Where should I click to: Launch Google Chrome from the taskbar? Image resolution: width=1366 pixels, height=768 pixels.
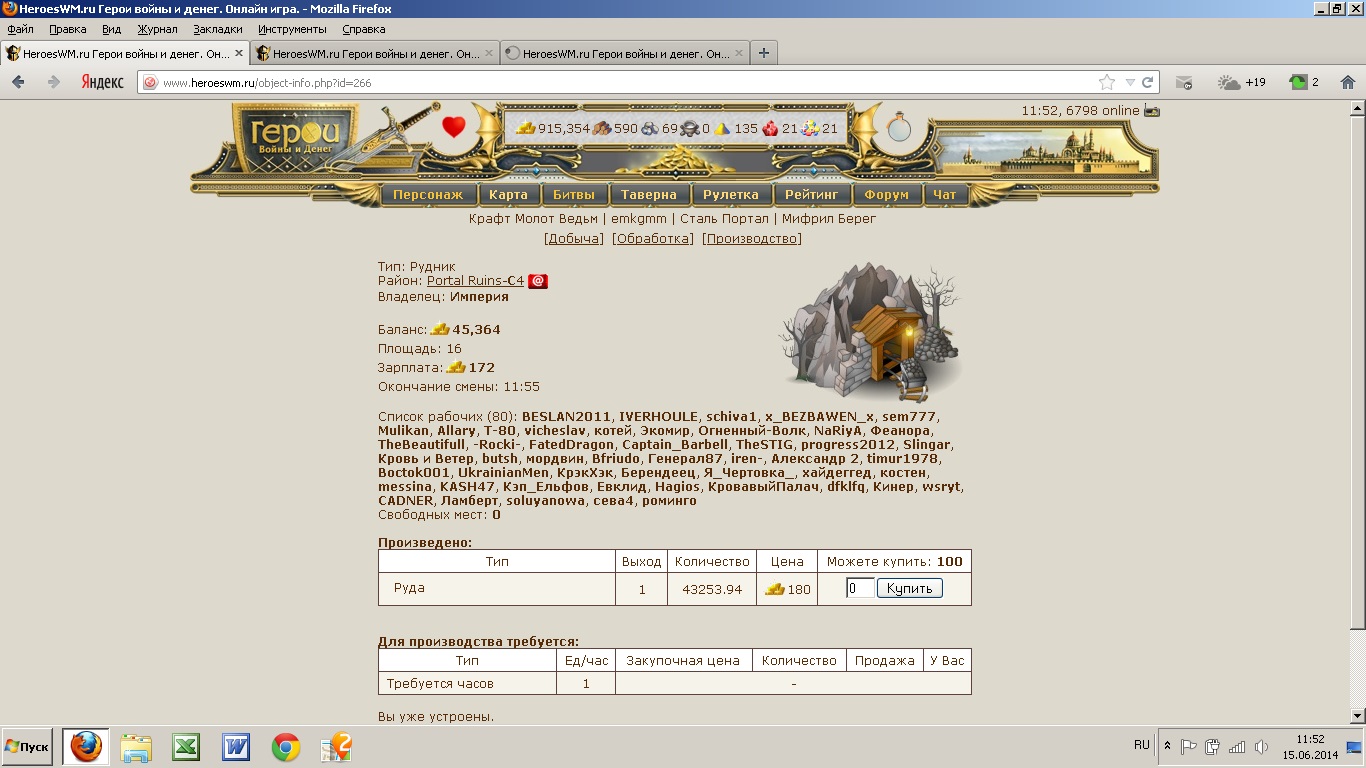286,747
